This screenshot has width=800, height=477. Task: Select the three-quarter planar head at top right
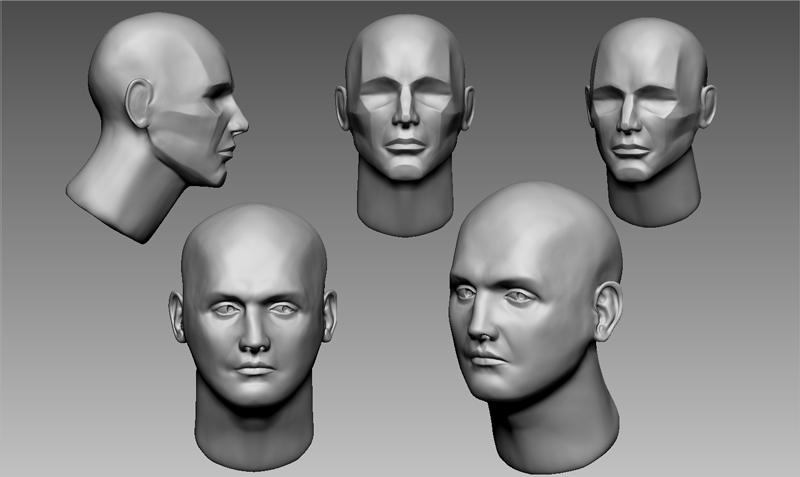tap(651, 122)
